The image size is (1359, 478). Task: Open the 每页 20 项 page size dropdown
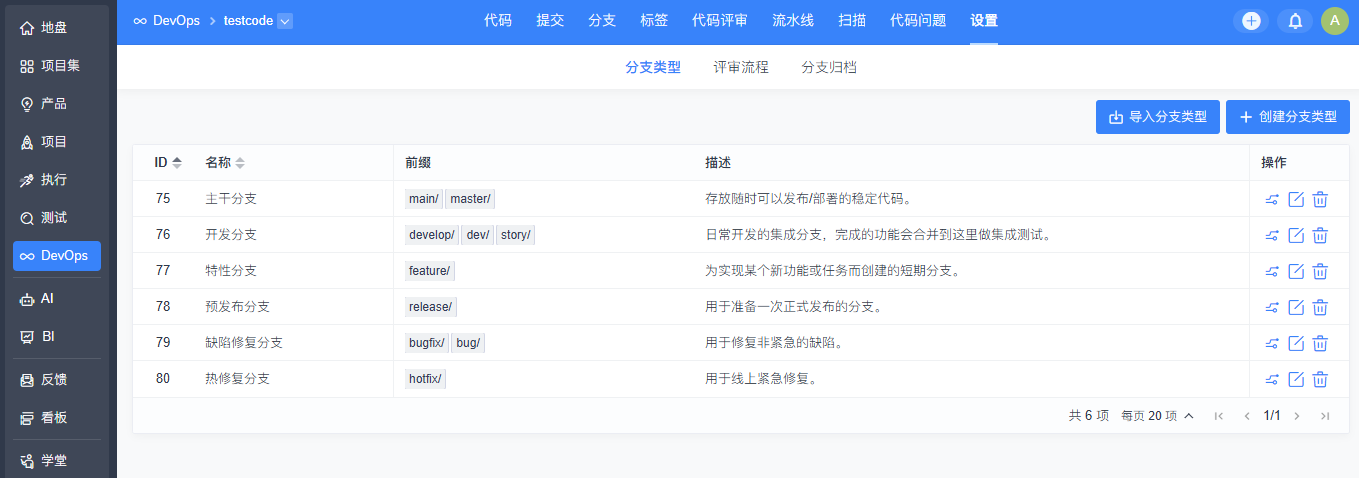tap(1158, 416)
